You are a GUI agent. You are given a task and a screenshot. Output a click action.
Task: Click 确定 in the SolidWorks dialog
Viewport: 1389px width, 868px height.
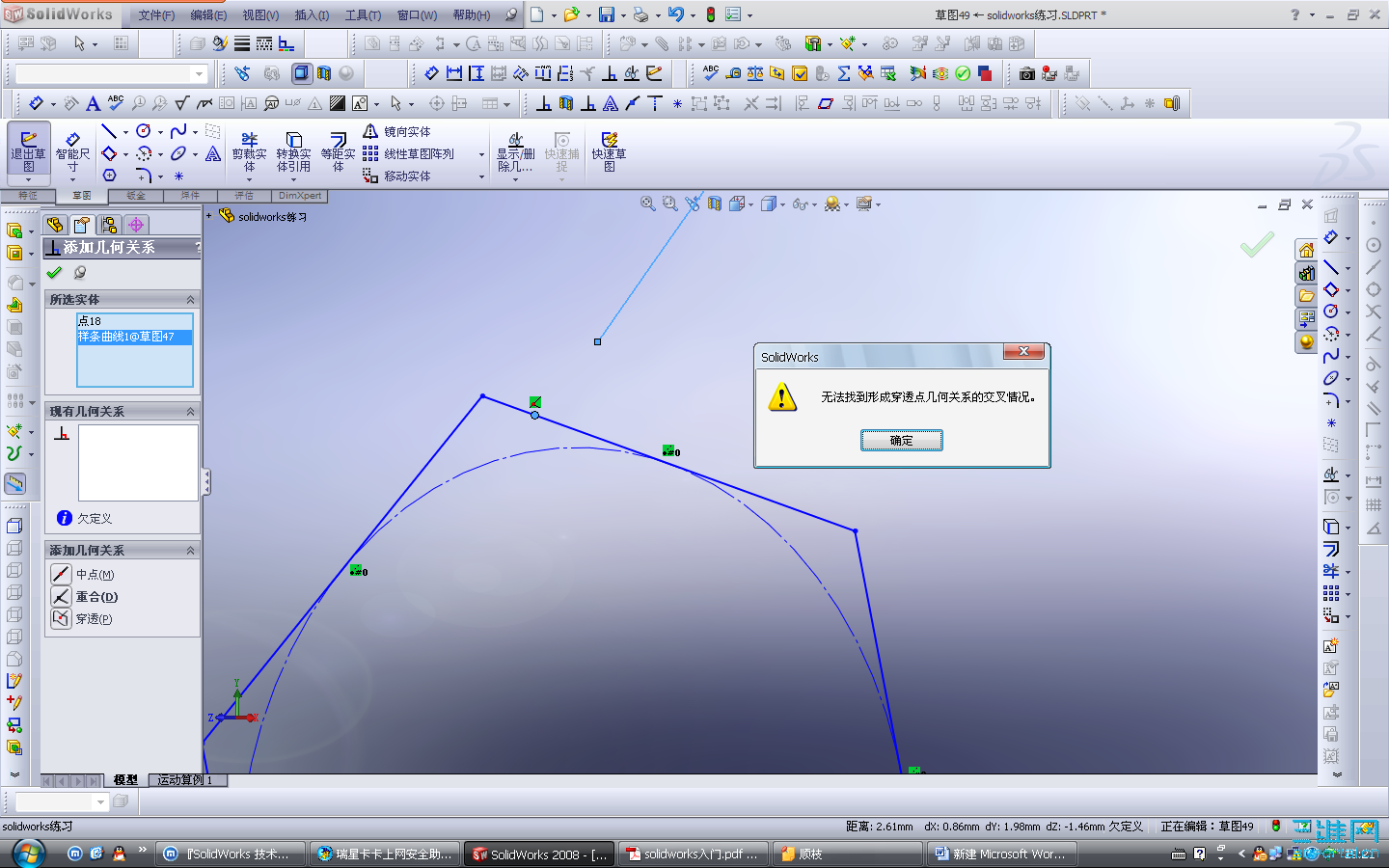click(902, 441)
